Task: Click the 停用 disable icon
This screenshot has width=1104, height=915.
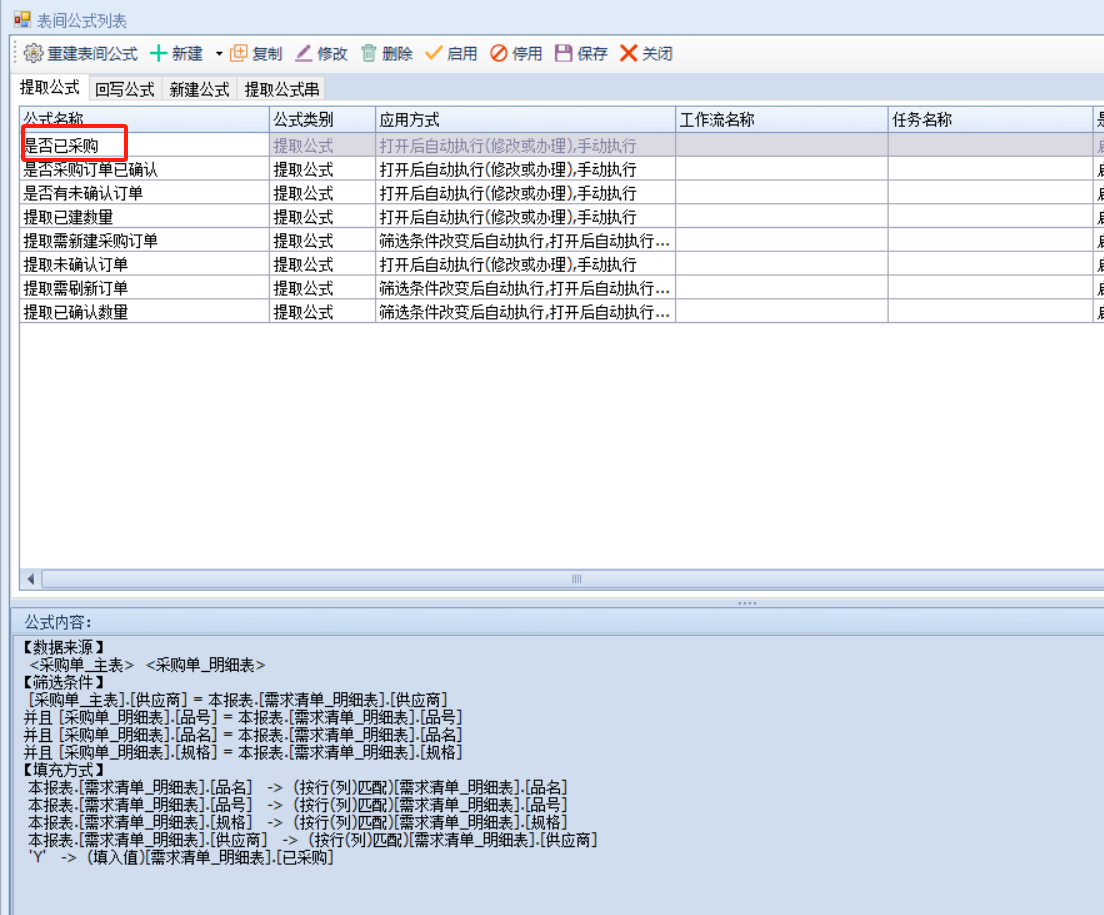Action: pyautogui.click(x=498, y=54)
